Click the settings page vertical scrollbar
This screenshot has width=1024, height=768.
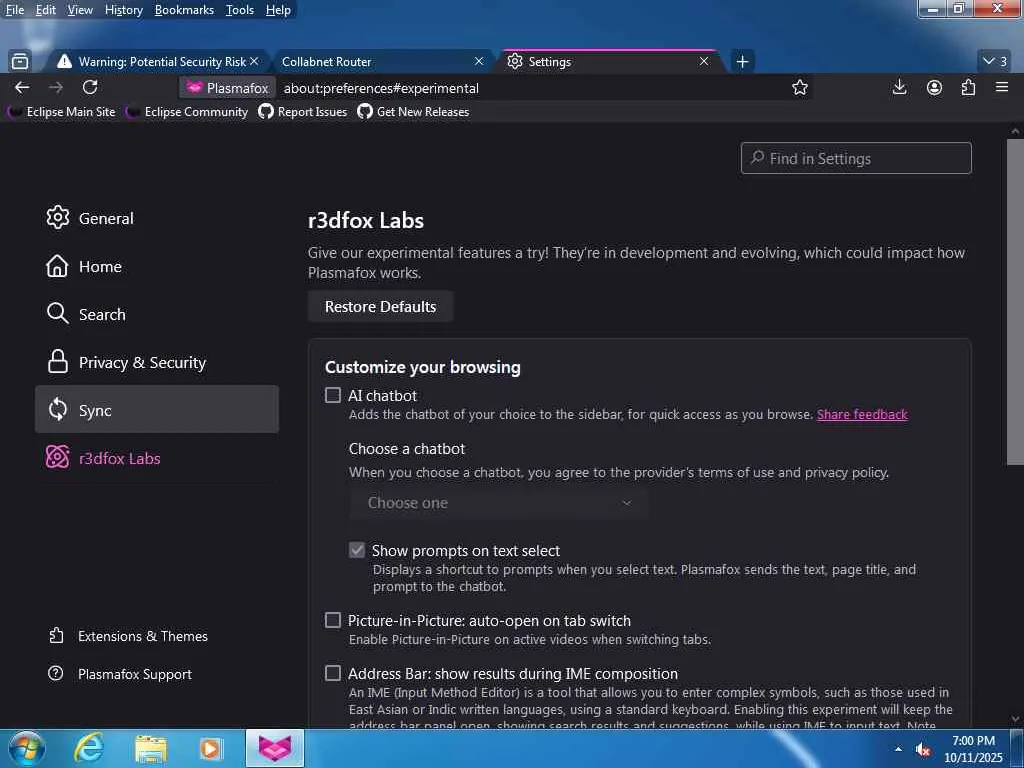coord(1015,300)
